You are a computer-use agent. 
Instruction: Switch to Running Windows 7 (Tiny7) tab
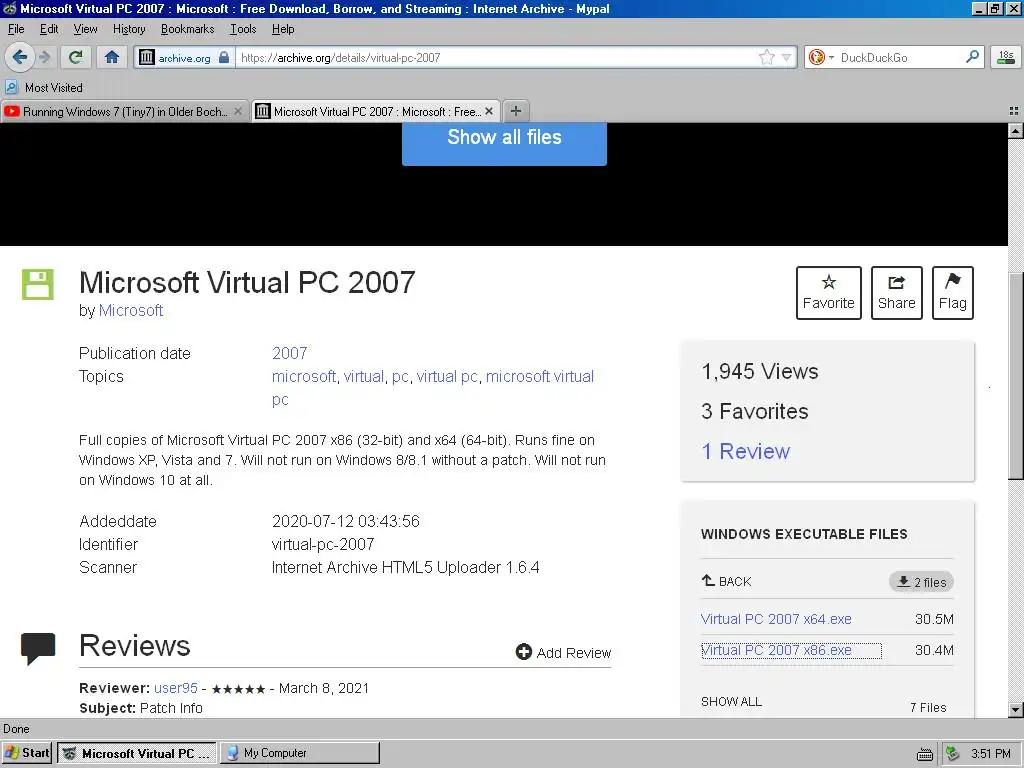[124, 111]
